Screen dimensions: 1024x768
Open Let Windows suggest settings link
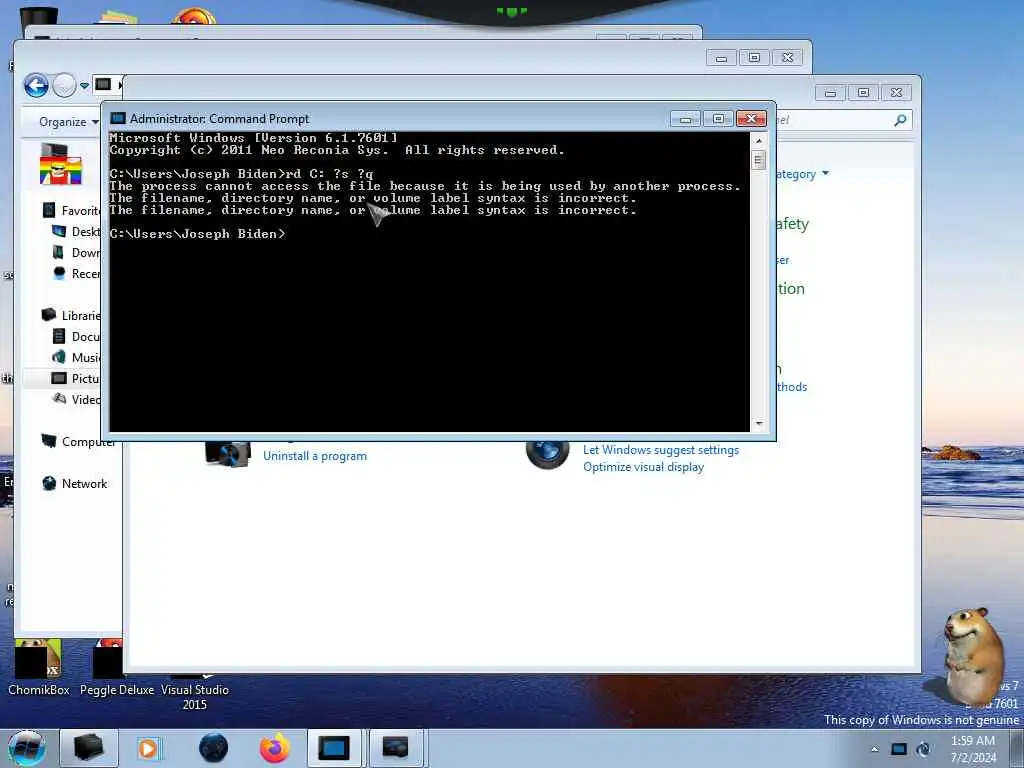coord(661,450)
